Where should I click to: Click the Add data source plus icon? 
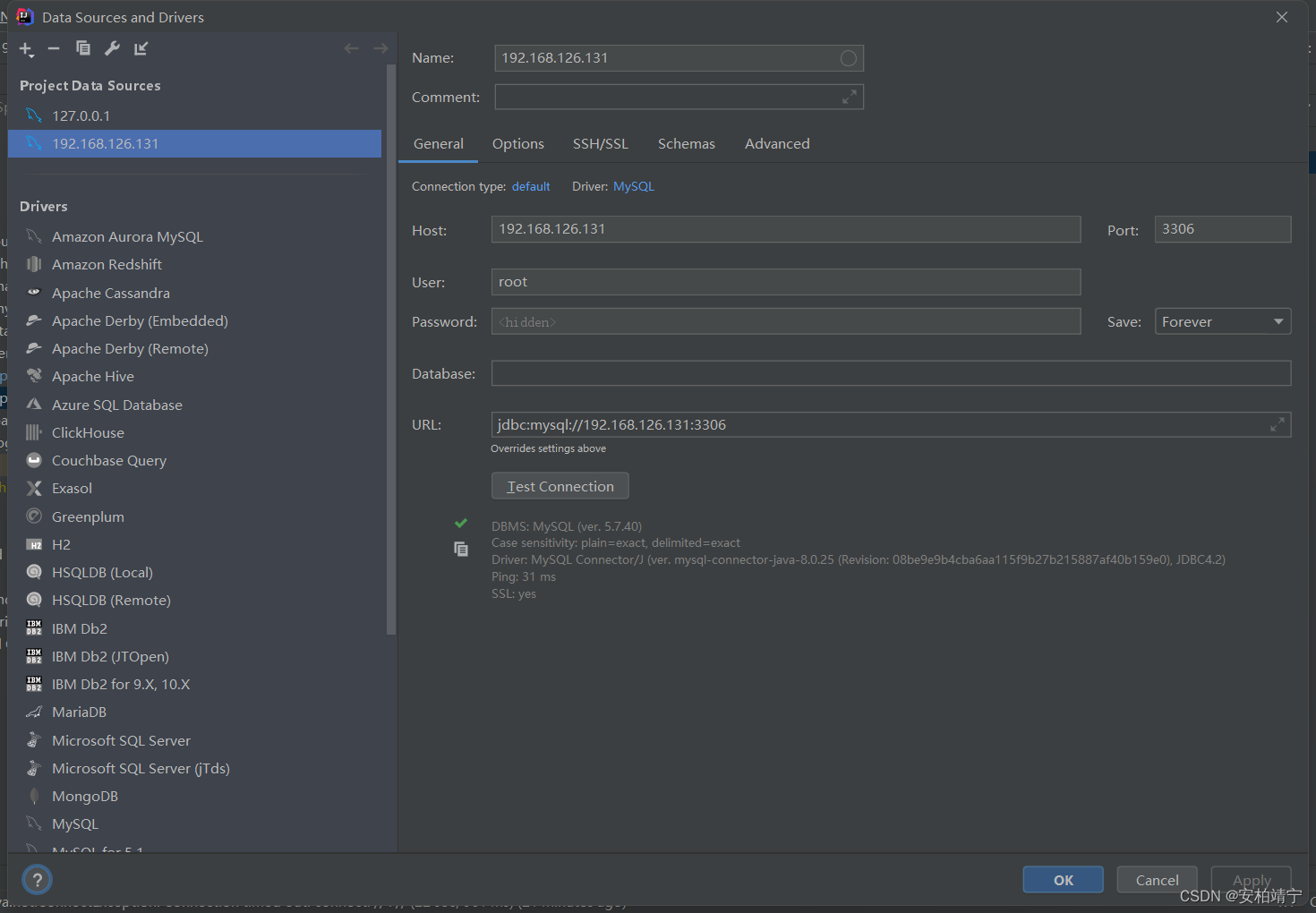click(x=26, y=49)
